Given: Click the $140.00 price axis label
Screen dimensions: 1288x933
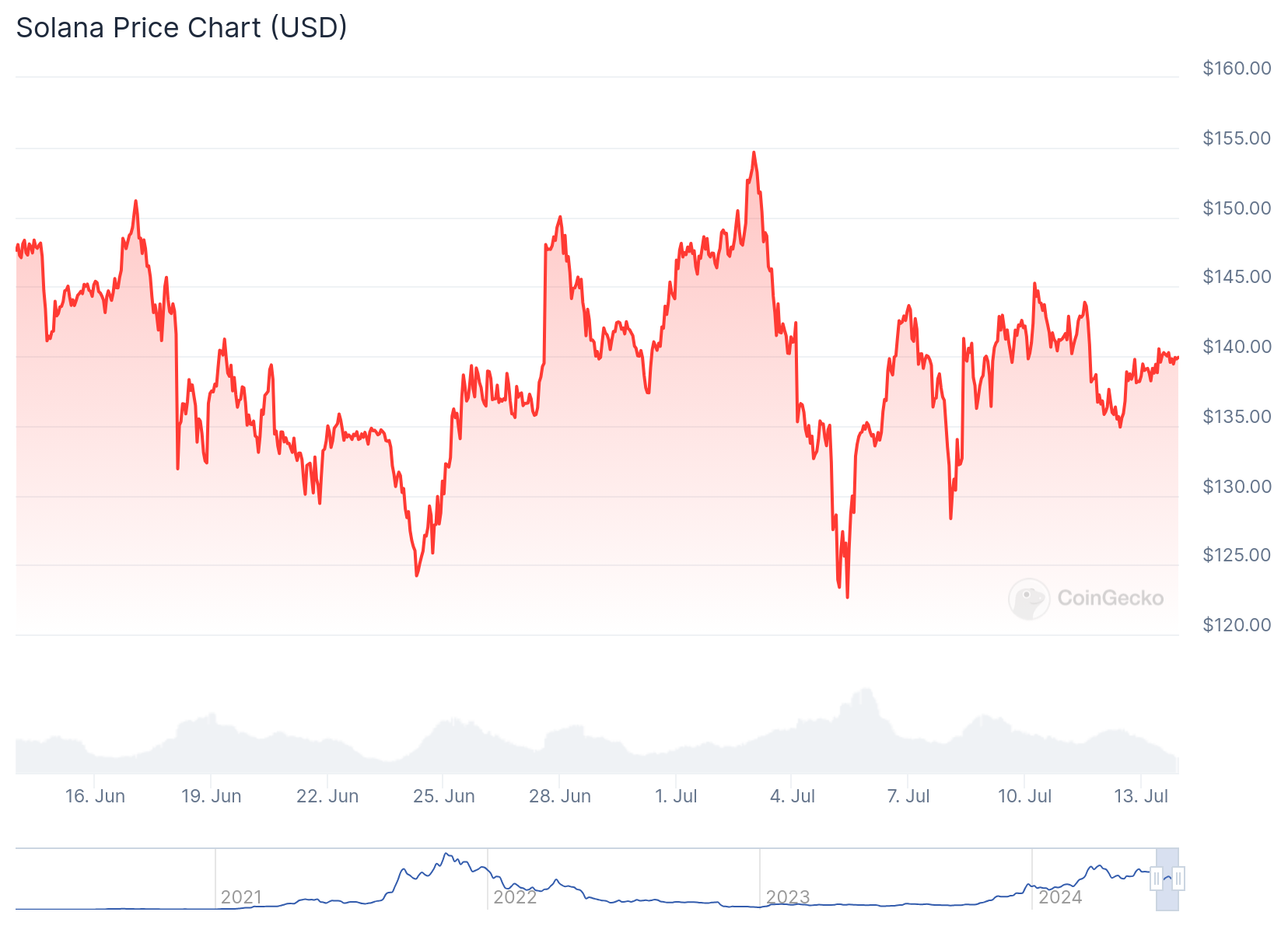Looking at the screenshot, I should 1237,347.
